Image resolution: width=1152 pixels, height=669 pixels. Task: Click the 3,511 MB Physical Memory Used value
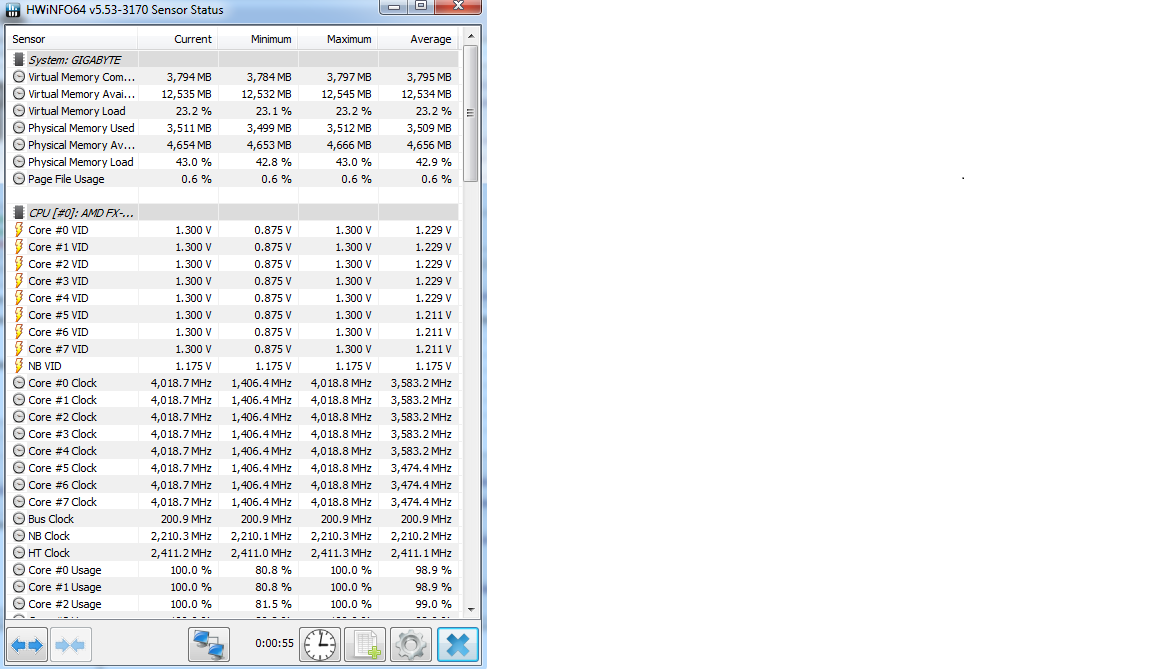(x=189, y=128)
